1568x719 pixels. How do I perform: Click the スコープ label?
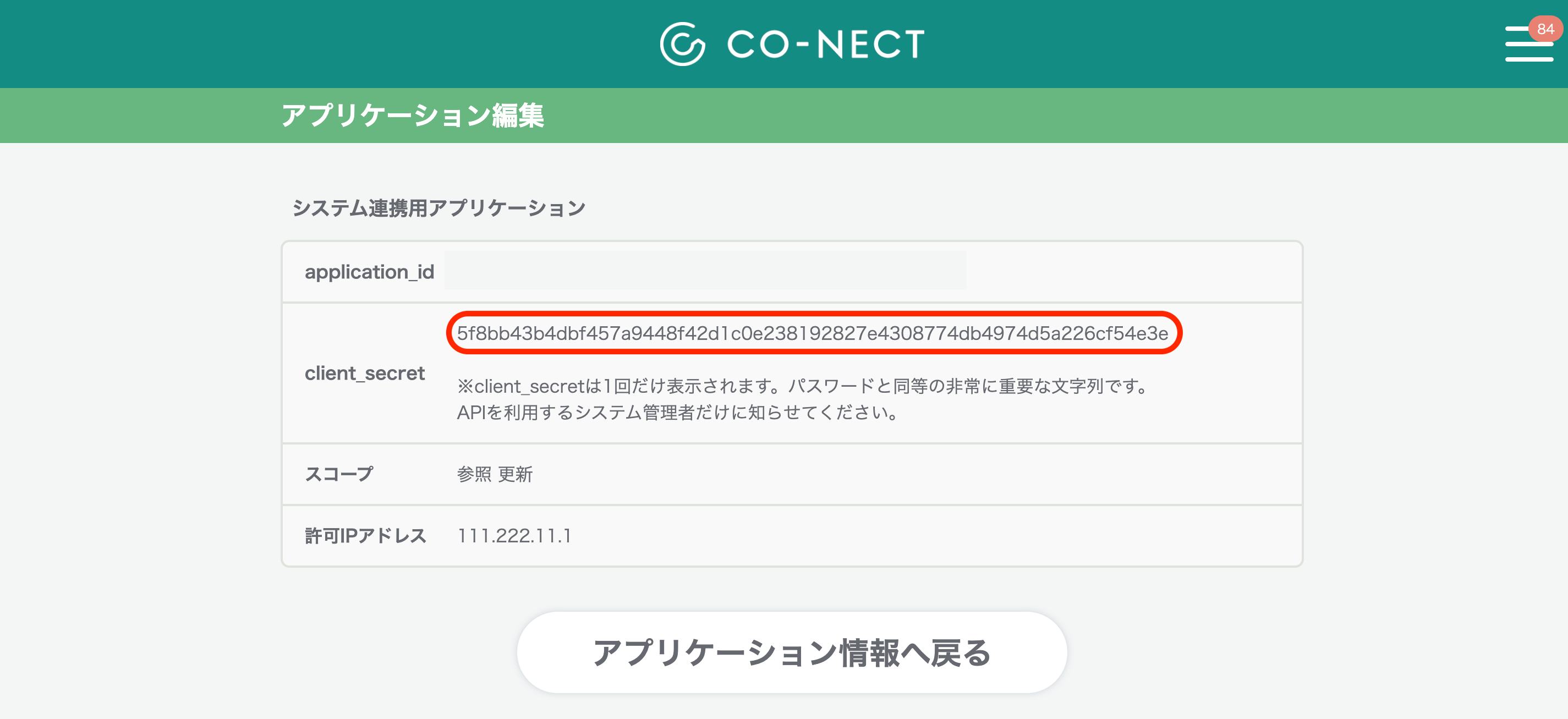(339, 474)
